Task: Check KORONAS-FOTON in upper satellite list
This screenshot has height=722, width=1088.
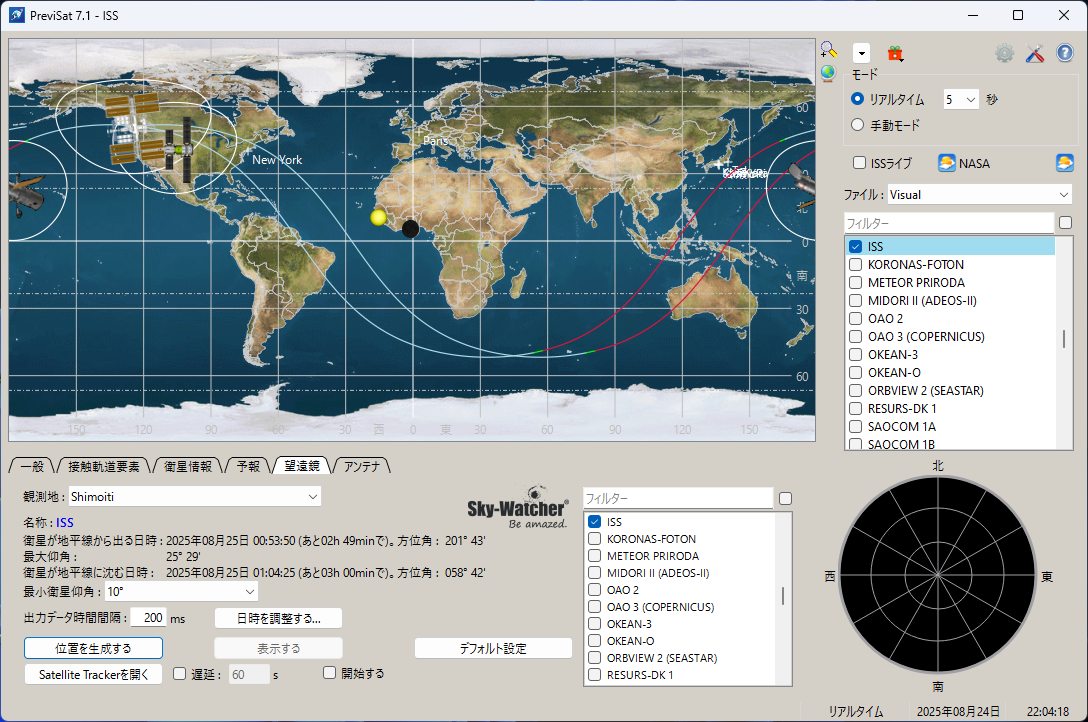Action: pyautogui.click(x=856, y=264)
